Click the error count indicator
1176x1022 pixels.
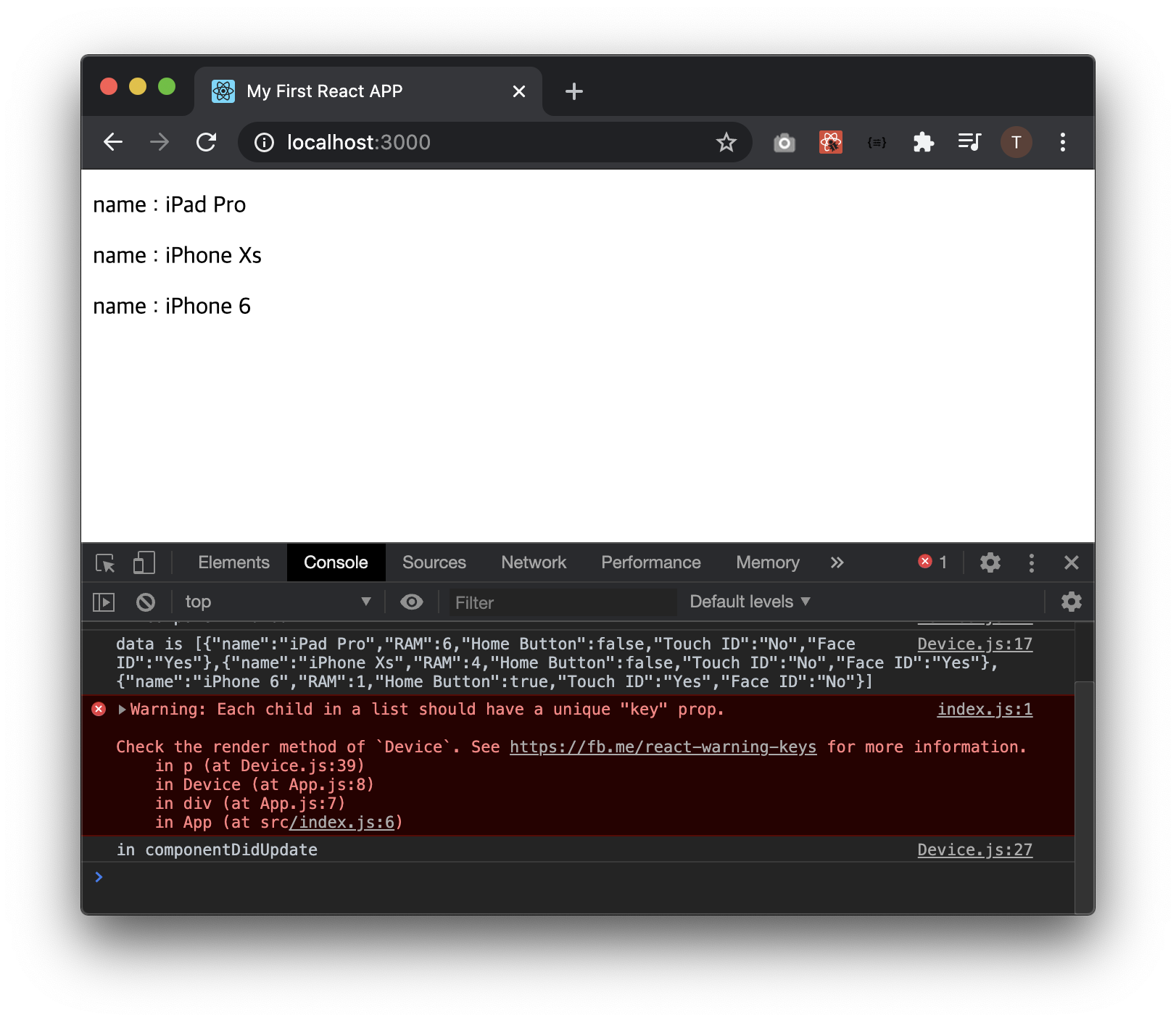(x=932, y=562)
